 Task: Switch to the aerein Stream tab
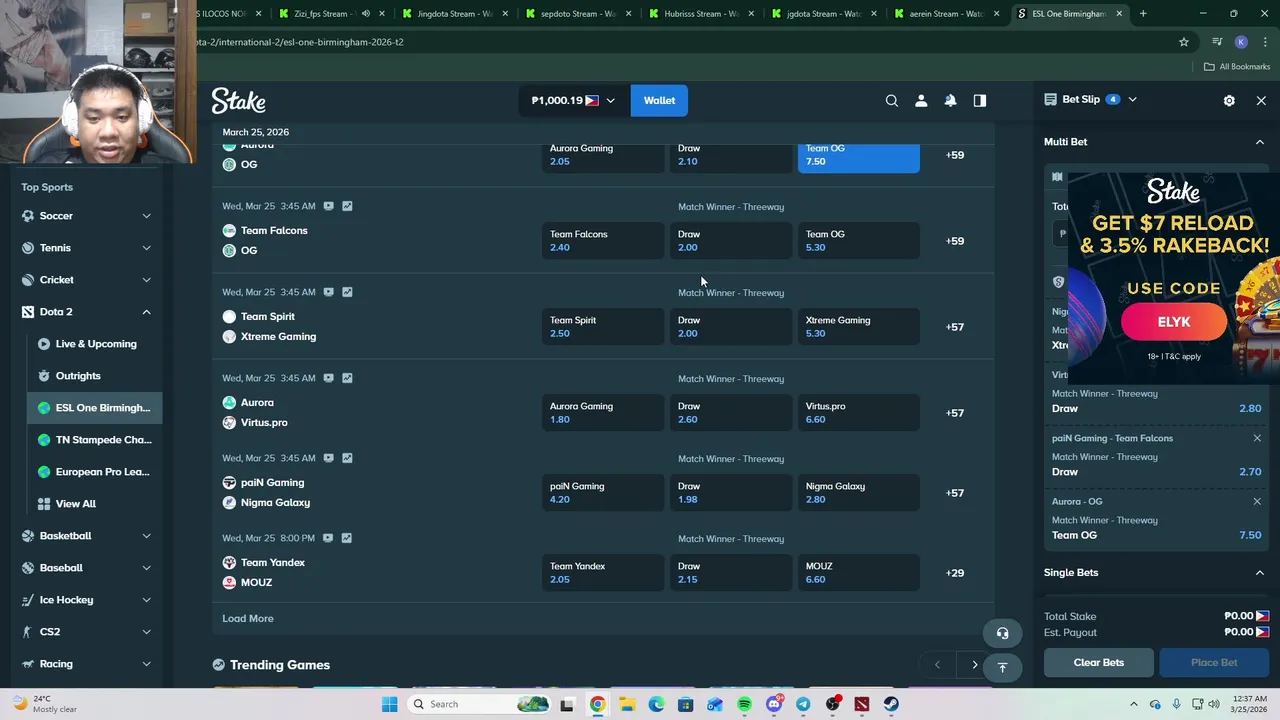click(x=947, y=14)
